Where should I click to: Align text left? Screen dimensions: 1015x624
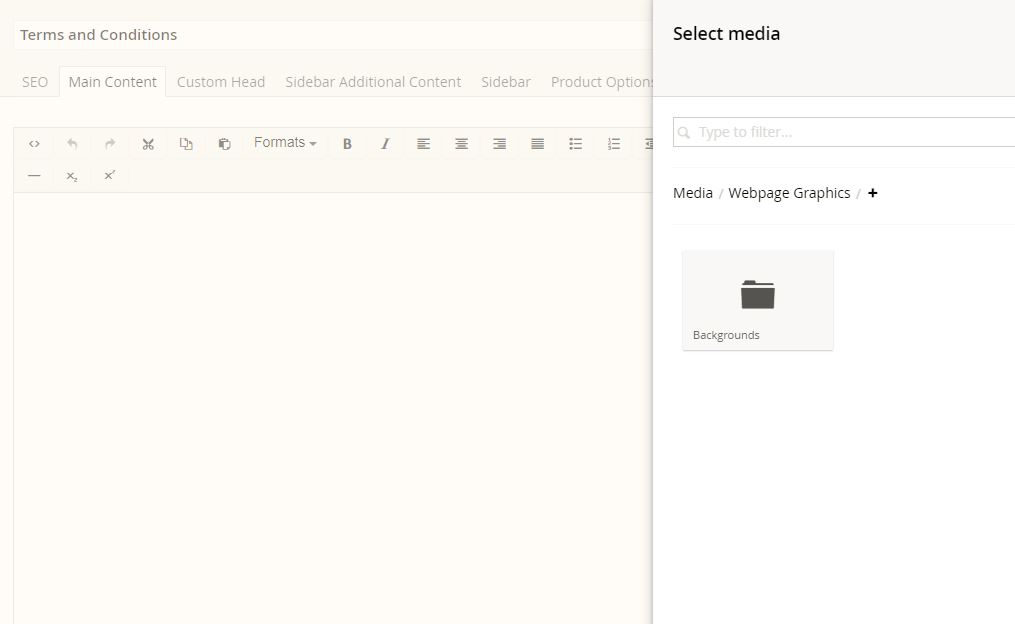click(423, 144)
